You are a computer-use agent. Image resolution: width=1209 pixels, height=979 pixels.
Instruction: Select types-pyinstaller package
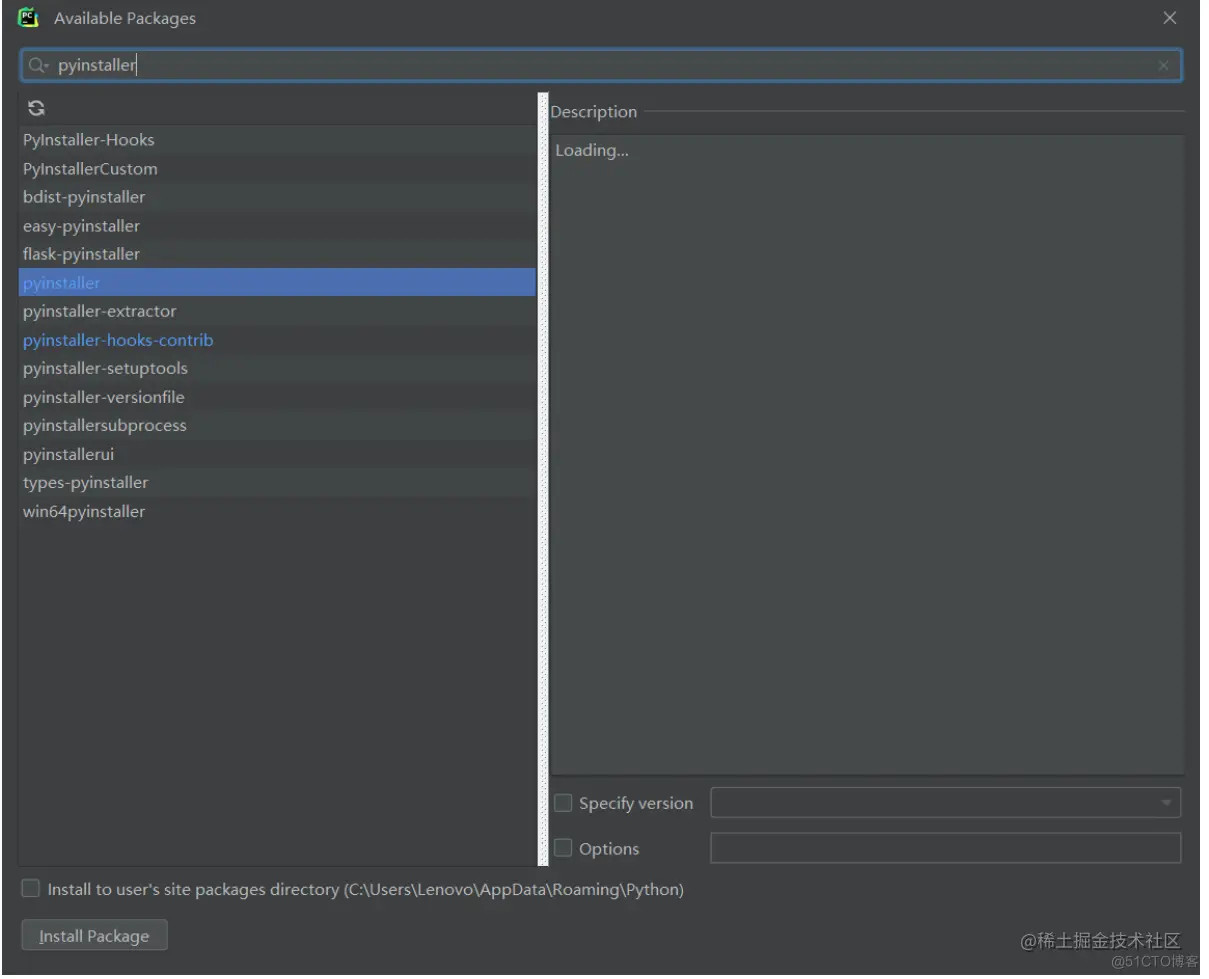277,482
